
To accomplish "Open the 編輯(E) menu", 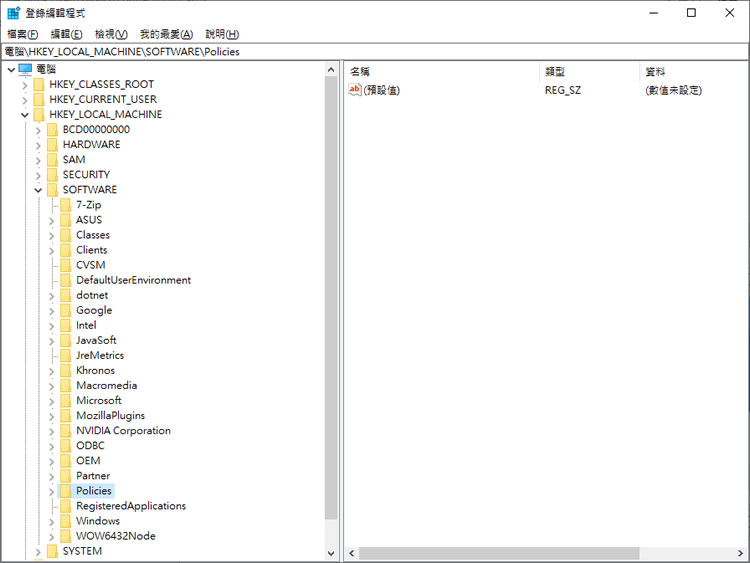I will [66, 34].
